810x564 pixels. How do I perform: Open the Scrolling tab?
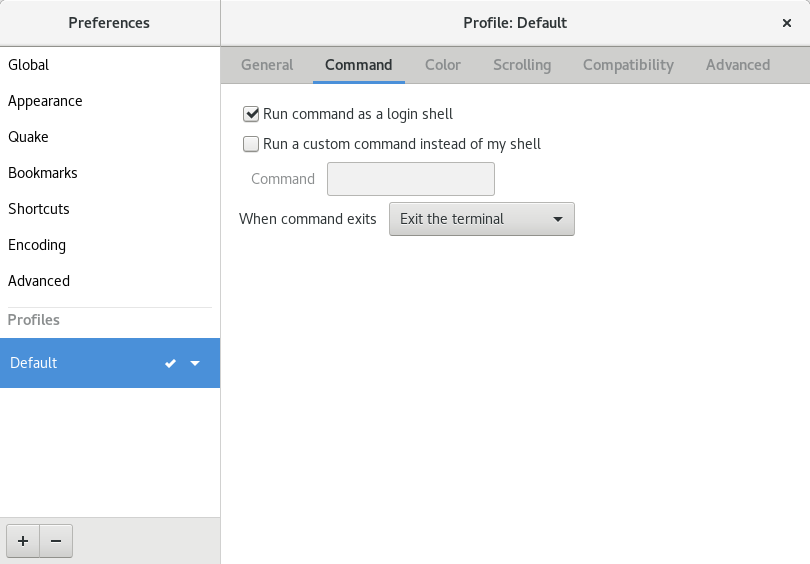[521, 65]
